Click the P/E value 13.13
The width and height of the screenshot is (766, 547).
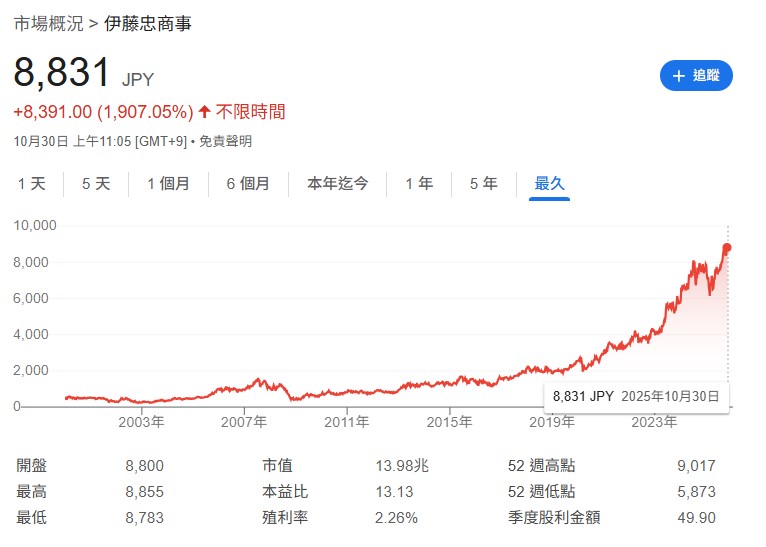click(x=394, y=492)
